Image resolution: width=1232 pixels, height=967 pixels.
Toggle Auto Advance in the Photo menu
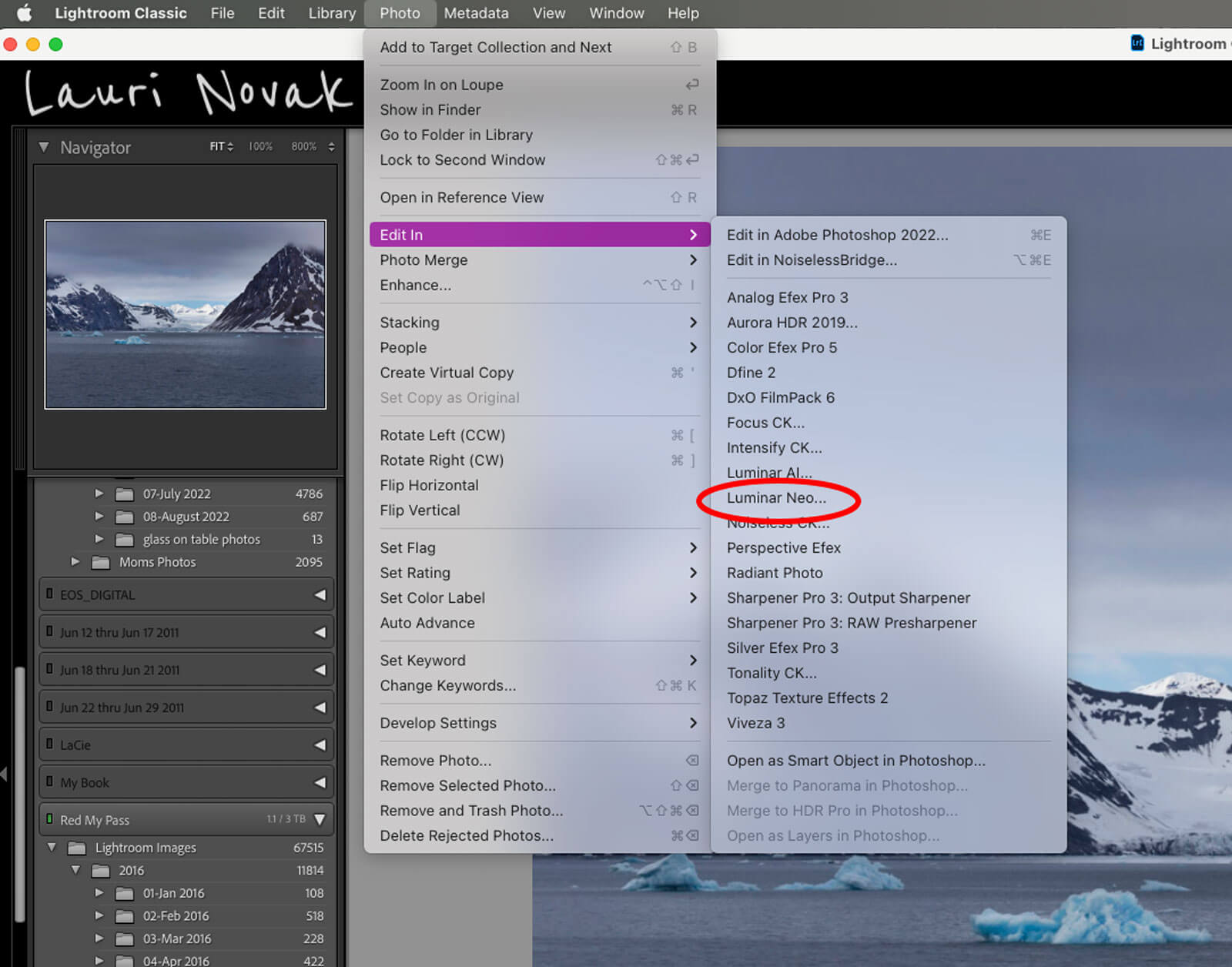427,623
